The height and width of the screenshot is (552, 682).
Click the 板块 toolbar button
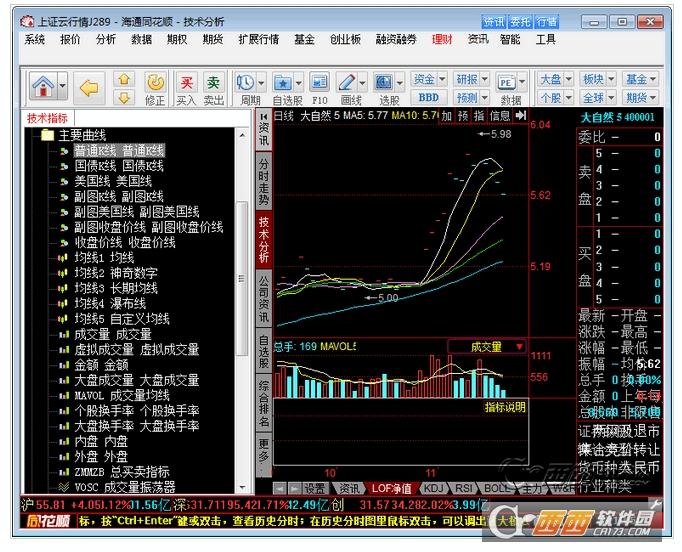(x=598, y=79)
